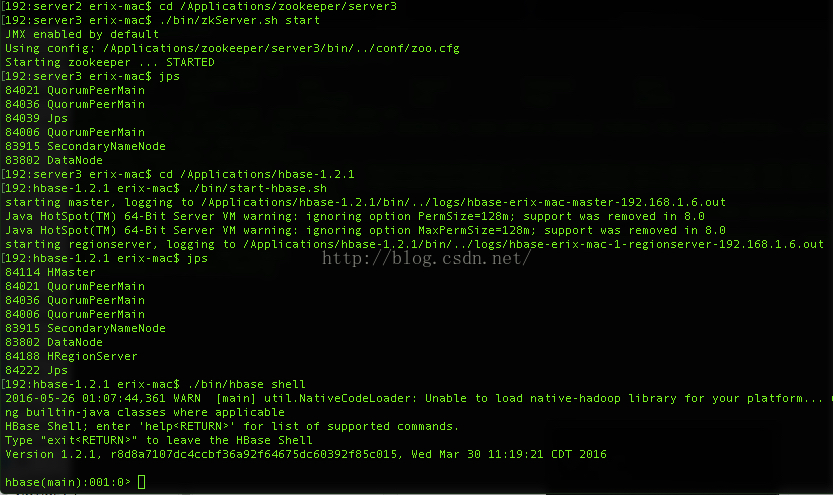Select the '84114 HMaster' process row
Screen dimensions: 834x495
tap(50, 272)
